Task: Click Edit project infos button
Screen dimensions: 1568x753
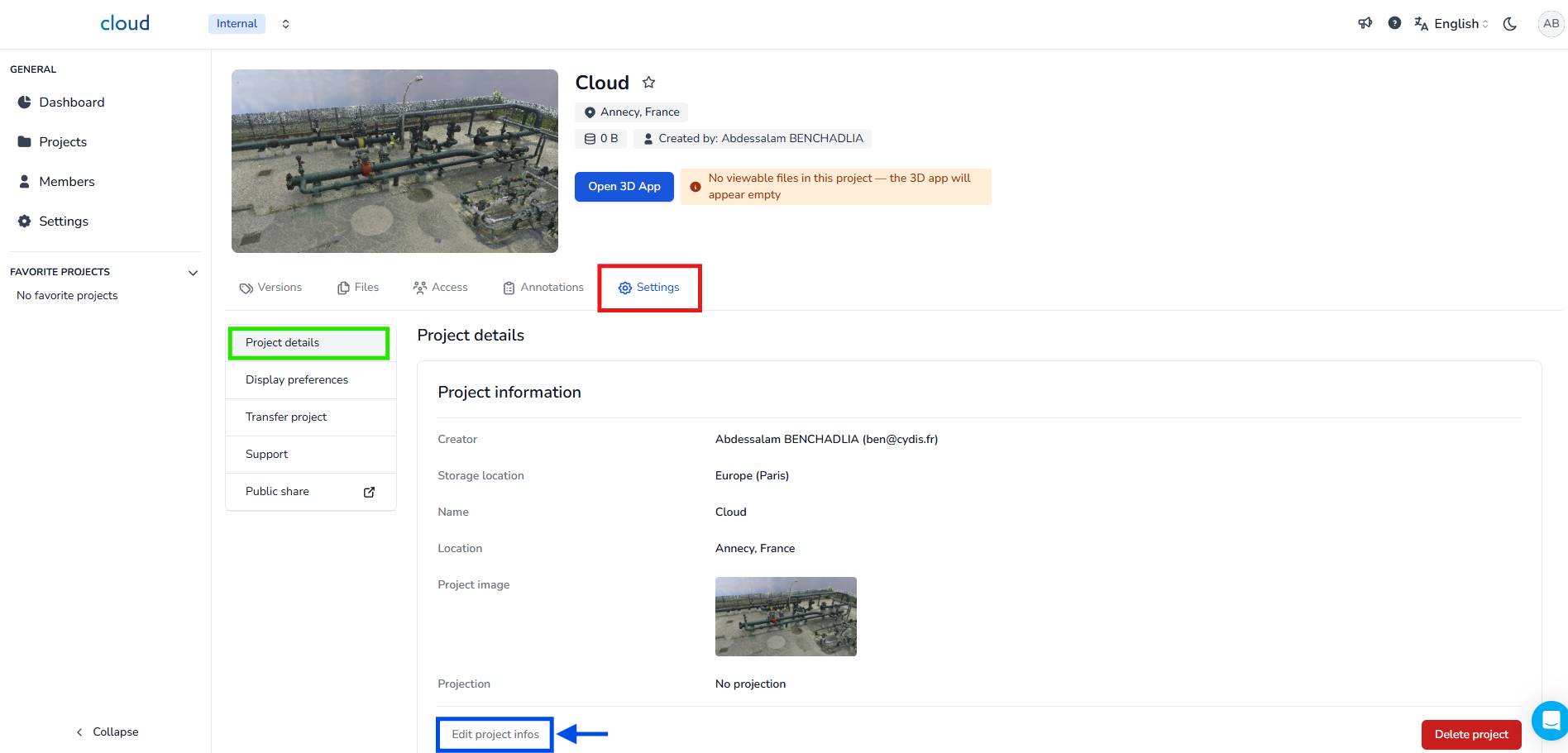Action: (495, 734)
